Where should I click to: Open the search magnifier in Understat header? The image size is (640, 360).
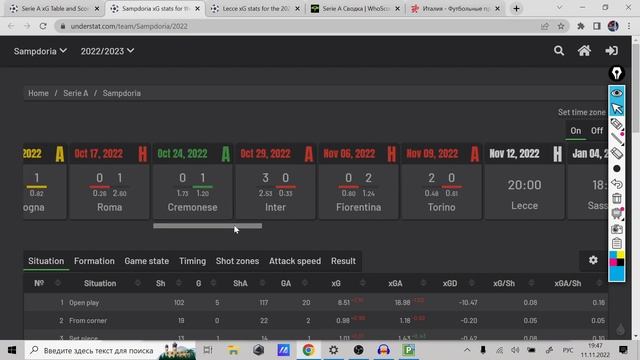559,51
